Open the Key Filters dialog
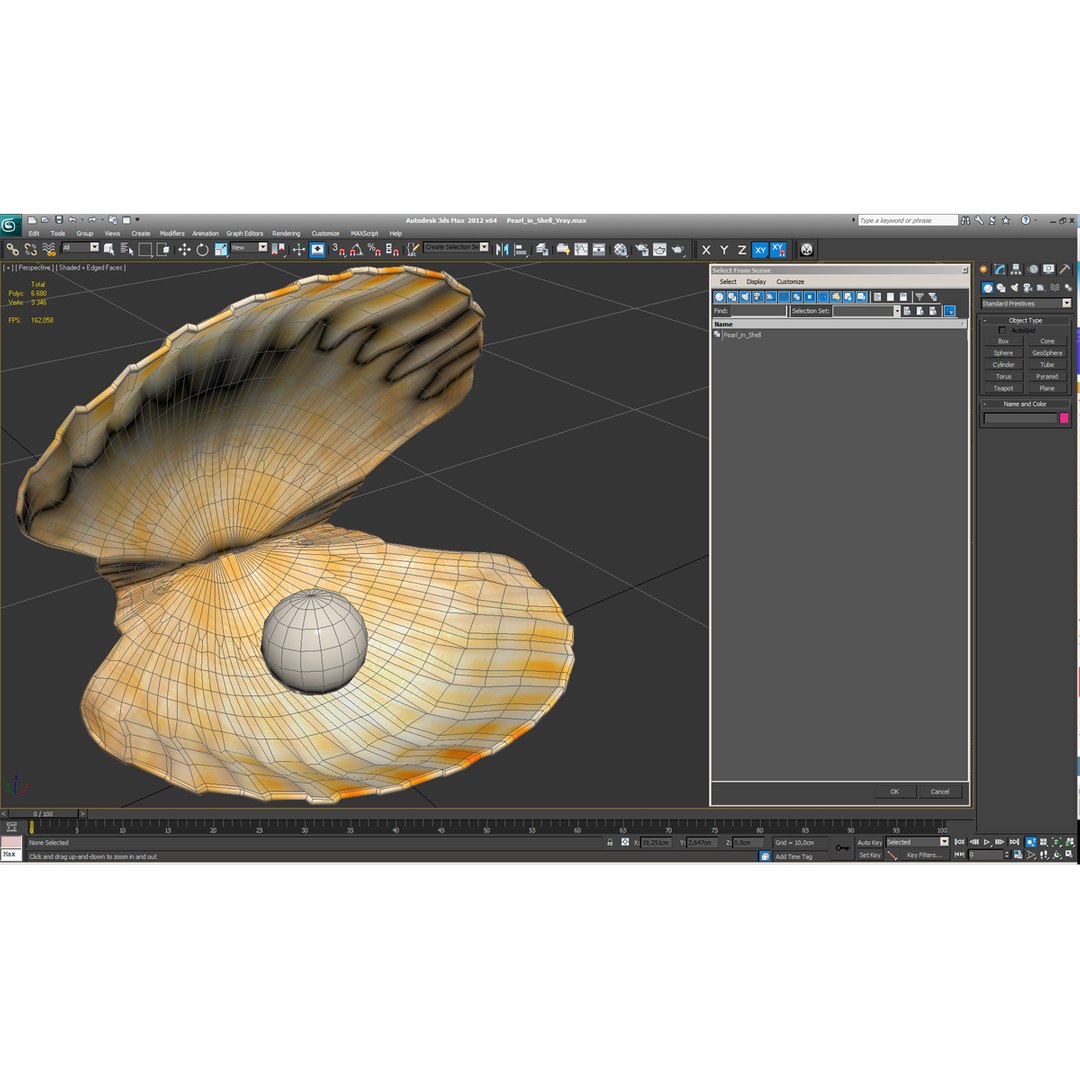 [x=924, y=855]
